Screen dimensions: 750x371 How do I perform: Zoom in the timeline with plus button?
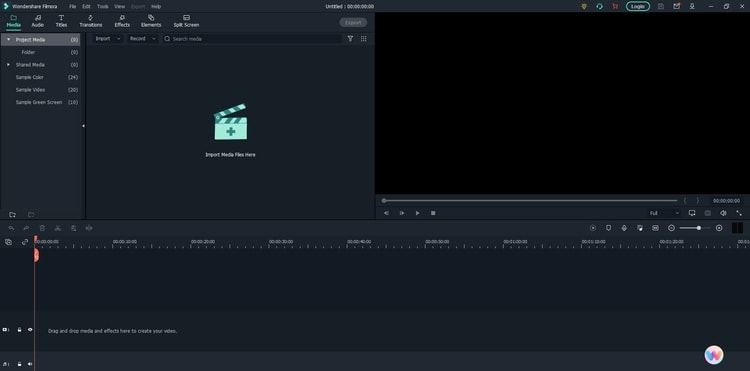click(x=719, y=228)
